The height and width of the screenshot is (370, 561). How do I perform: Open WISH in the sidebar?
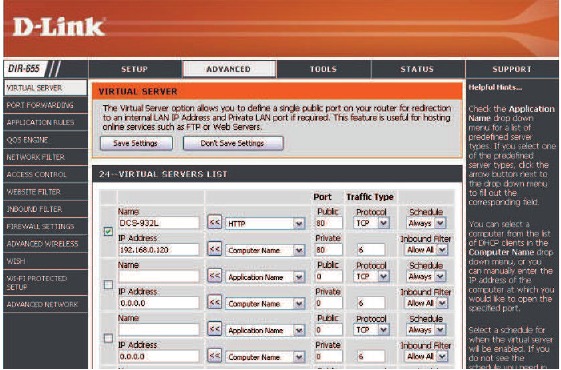[45, 261]
